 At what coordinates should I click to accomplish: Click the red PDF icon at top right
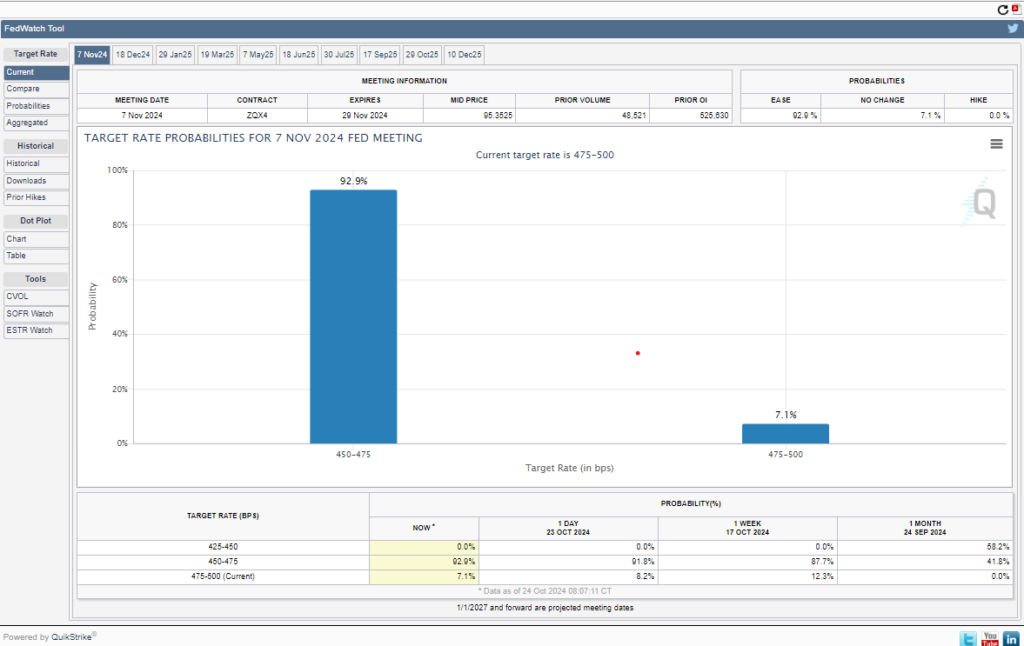1016,8
